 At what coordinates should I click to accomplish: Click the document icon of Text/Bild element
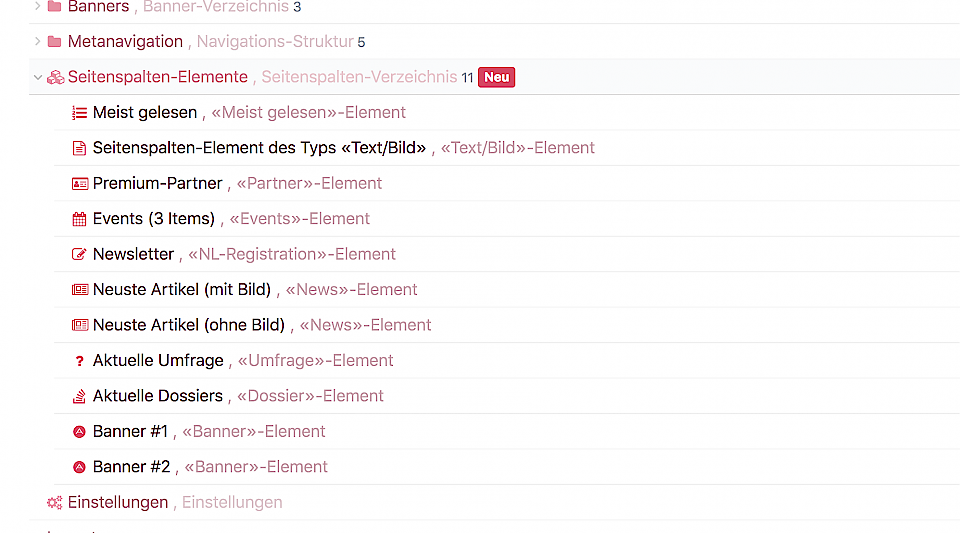[x=80, y=148]
